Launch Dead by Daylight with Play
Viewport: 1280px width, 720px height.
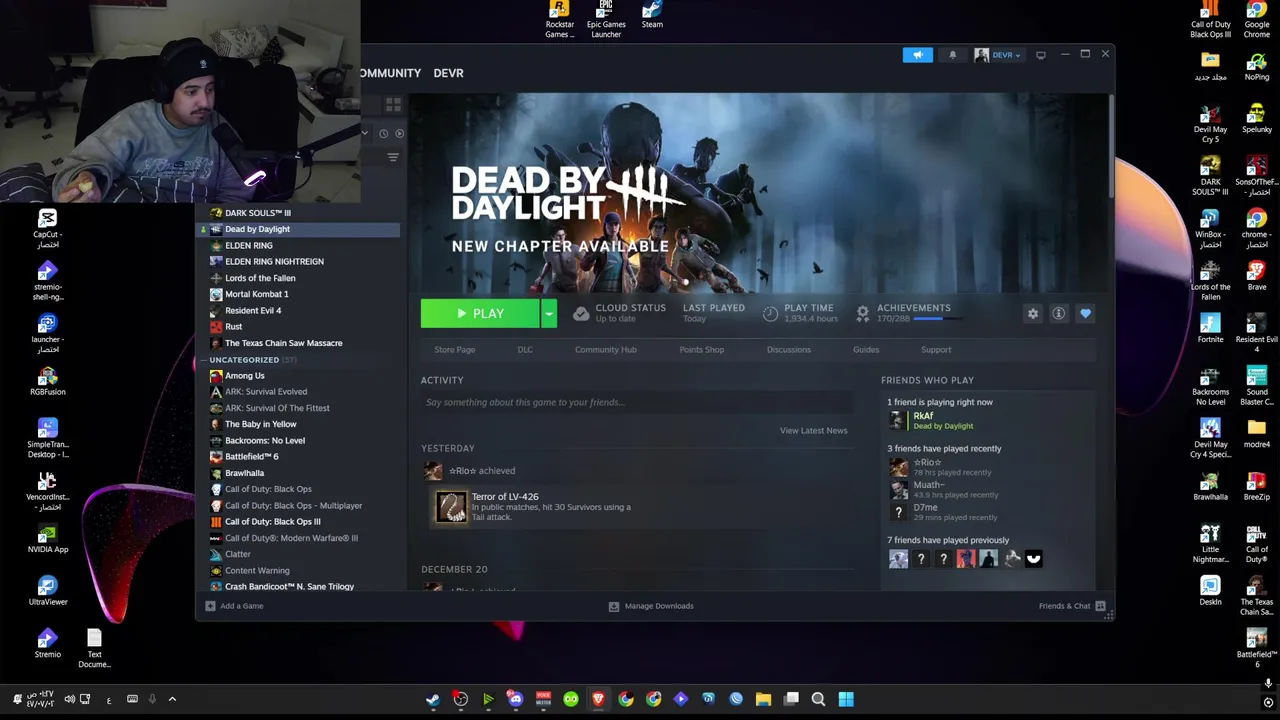[480, 314]
